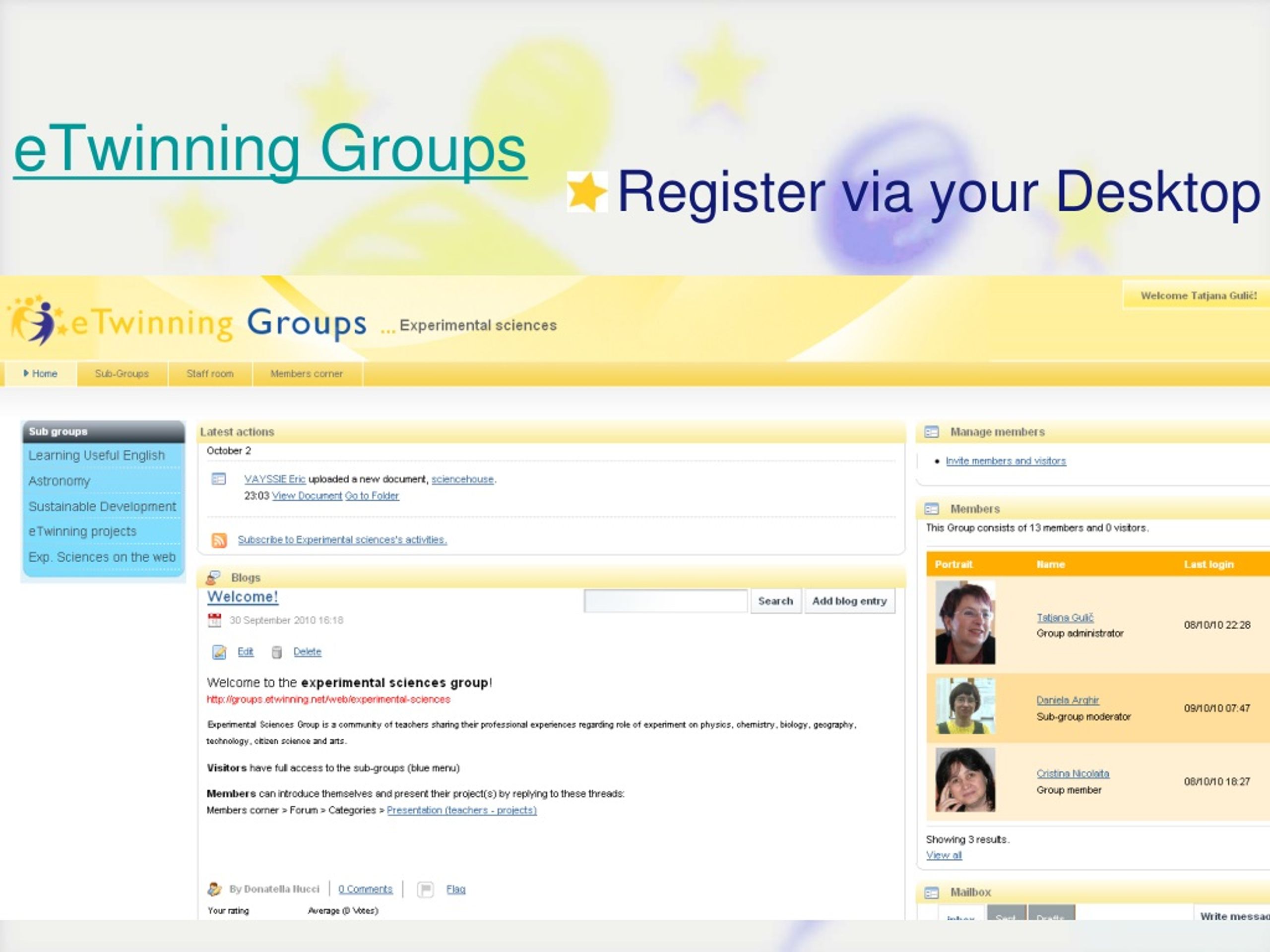Click Tatjana Gulič portrait photo

pos(965,623)
